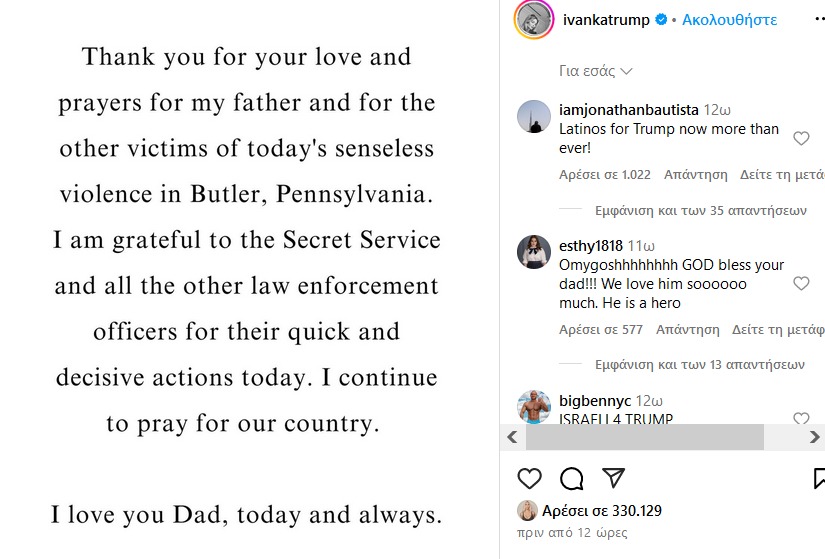The image size is (825, 559).
Task: Like the post with the heart icon
Action: point(529,478)
